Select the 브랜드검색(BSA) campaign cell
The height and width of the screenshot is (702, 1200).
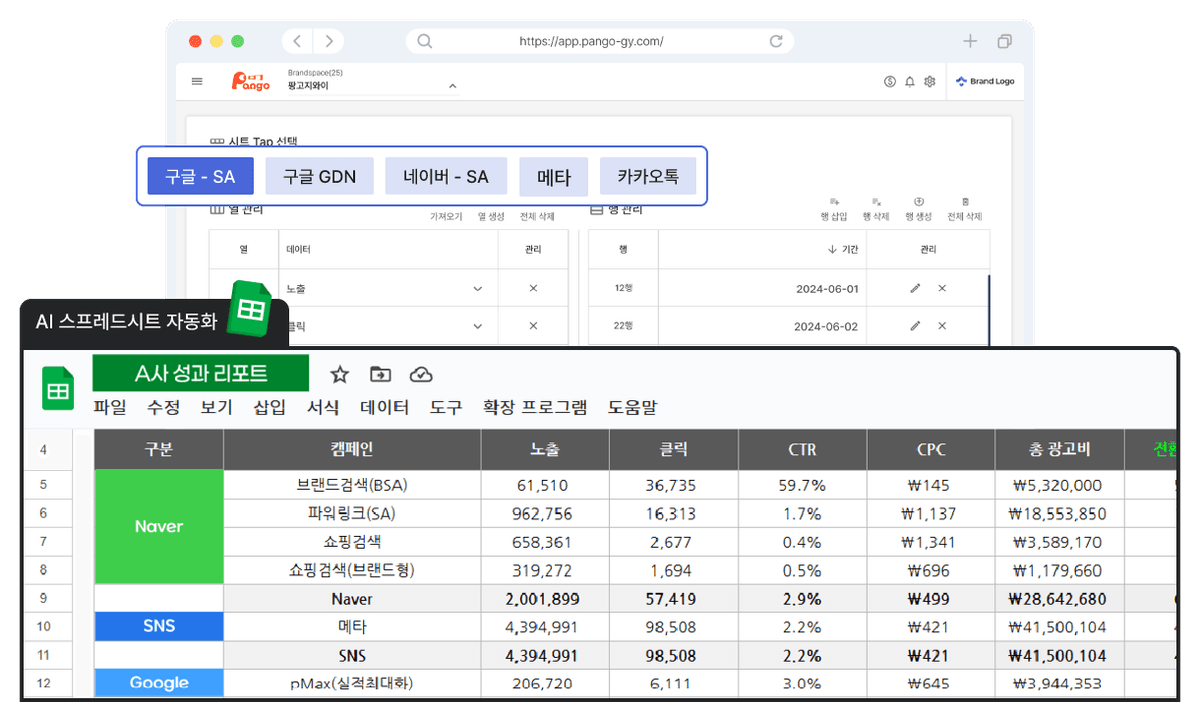point(352,485)
